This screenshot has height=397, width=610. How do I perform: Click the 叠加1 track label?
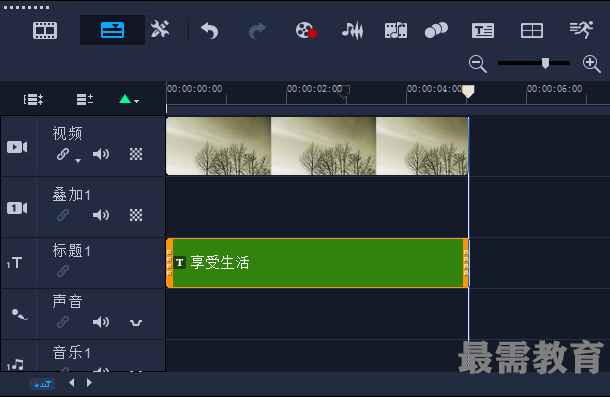(72, 194)
